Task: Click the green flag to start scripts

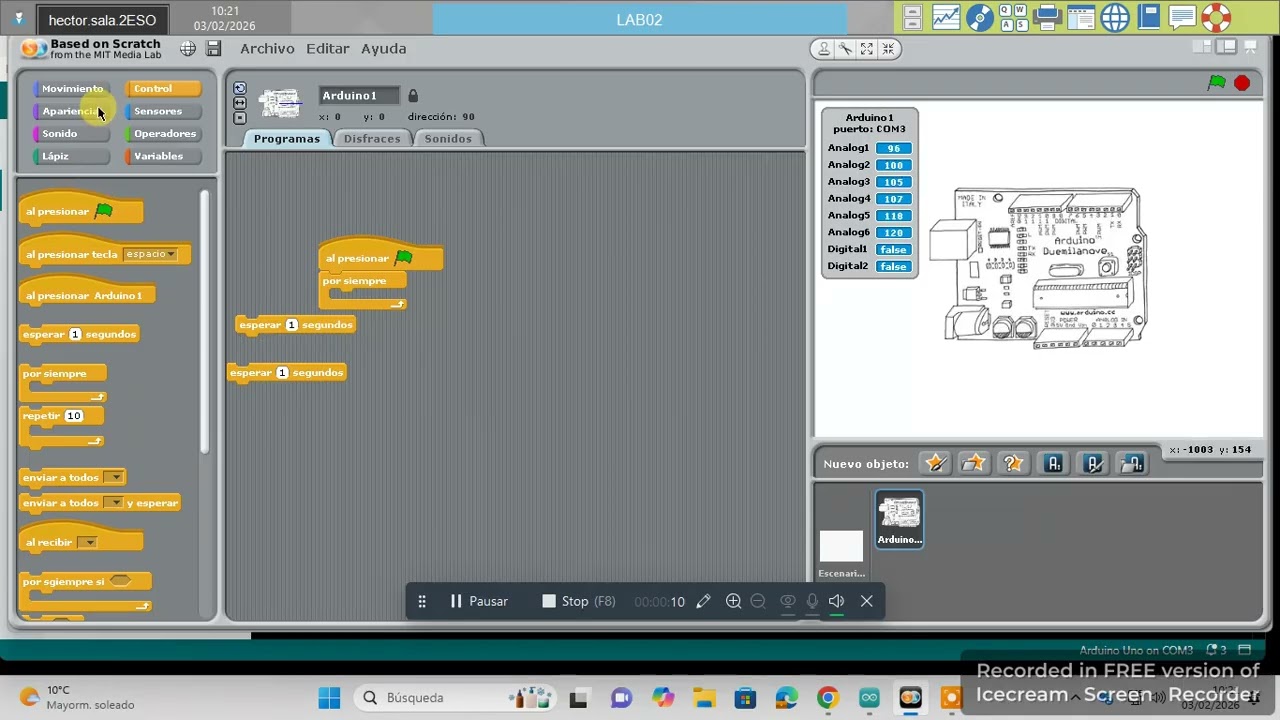Action: [1216, 83]
